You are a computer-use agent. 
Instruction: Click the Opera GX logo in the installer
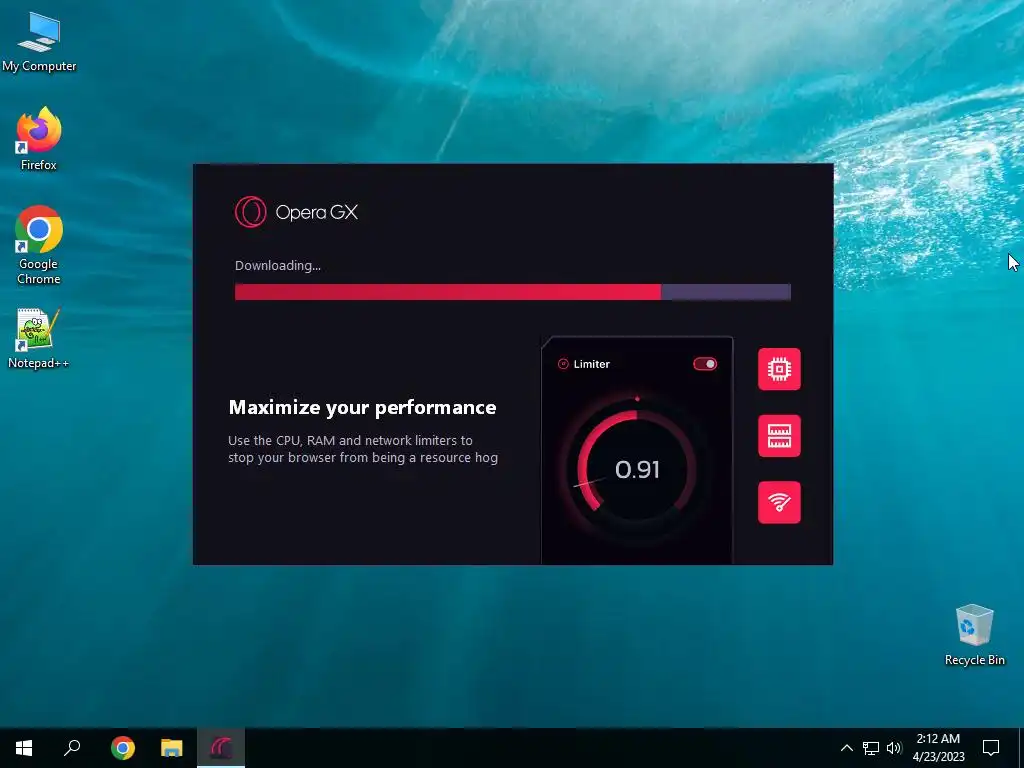coord(296,212)
